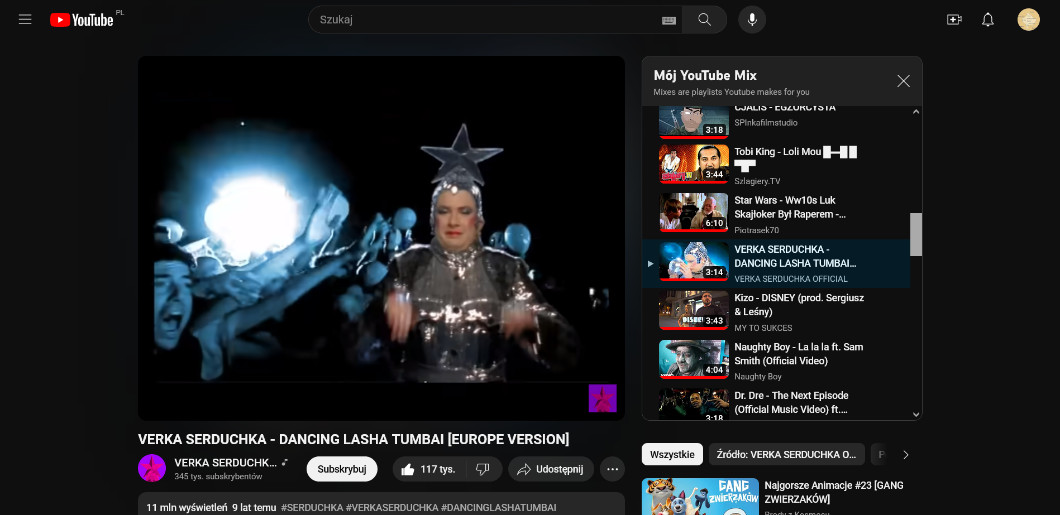Image resolution: width=1060 pixels, height=515 pixels.
Task: Select the Źródło: VERKA SERDUCHKA chip
Action: [x=786, y=454]
